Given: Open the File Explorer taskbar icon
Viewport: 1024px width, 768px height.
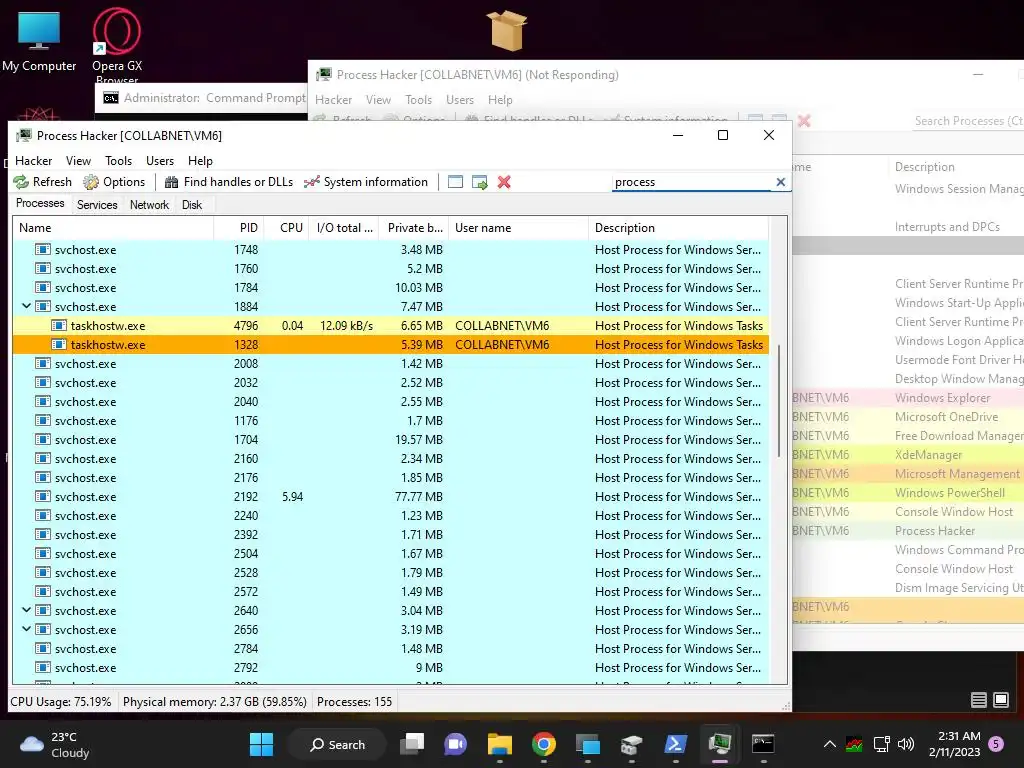Looking at the screenshot, I should click(x=500, y=744).
